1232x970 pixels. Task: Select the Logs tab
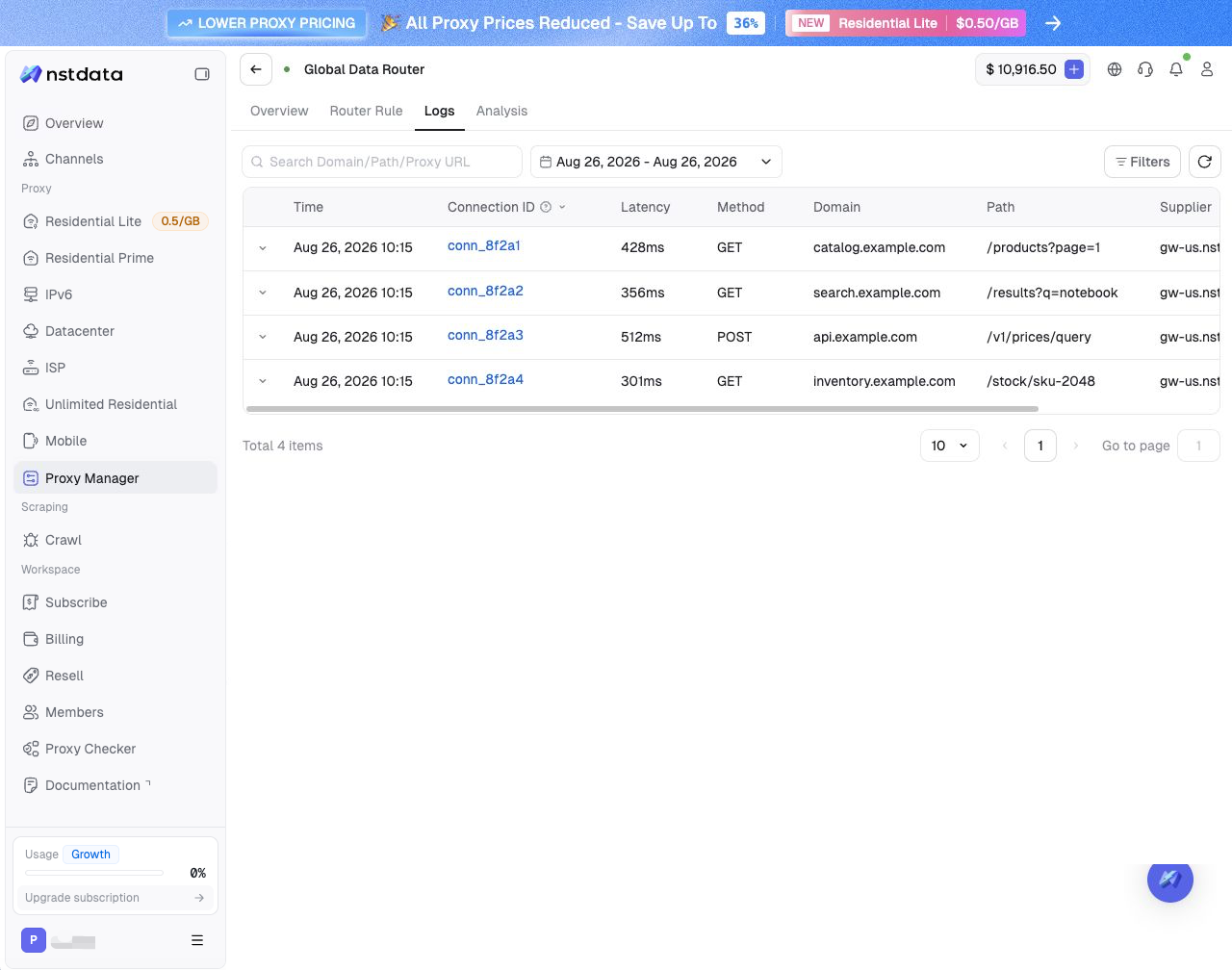[440, 111]
